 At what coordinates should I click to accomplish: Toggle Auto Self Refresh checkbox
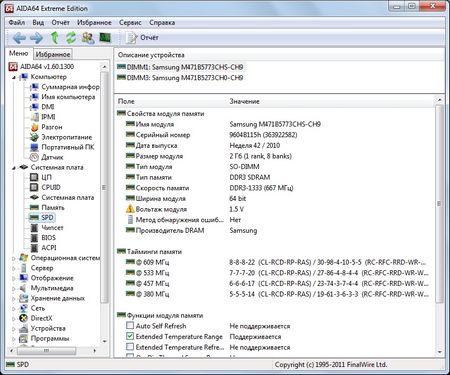130,325
